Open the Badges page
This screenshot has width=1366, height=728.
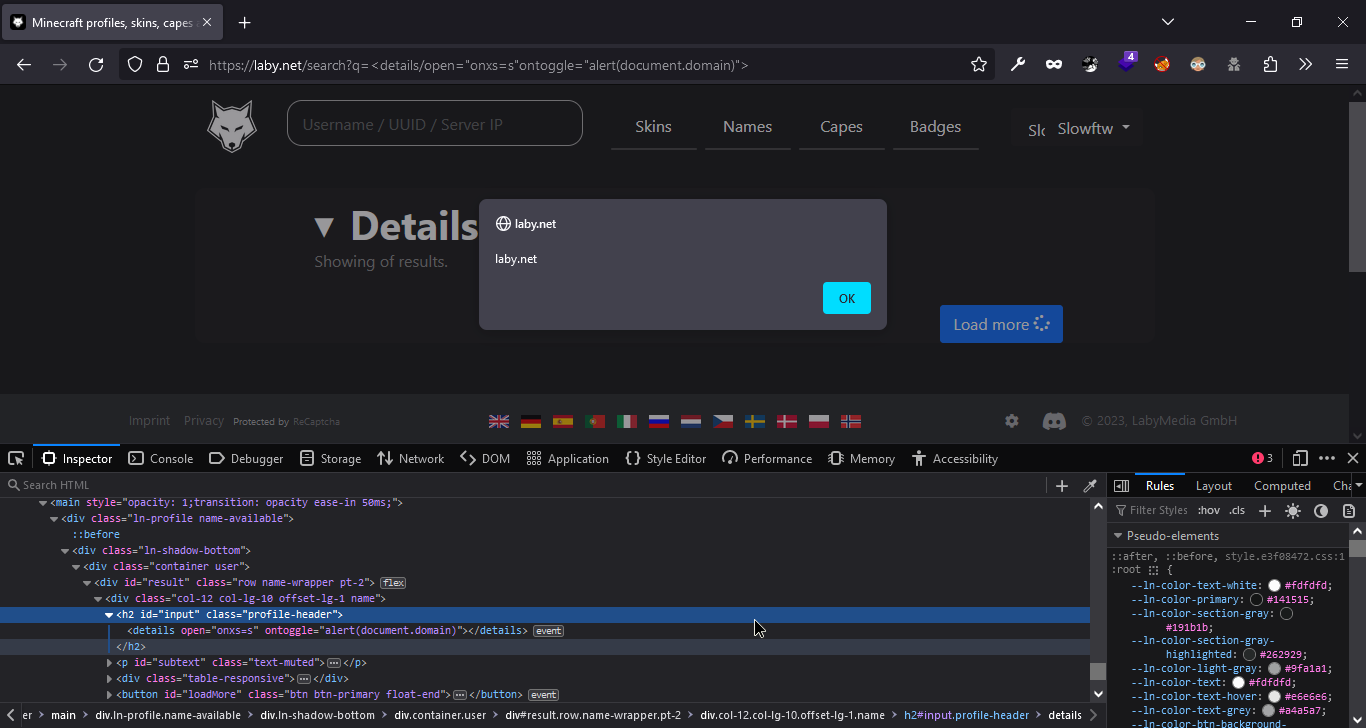coord(935,127)
